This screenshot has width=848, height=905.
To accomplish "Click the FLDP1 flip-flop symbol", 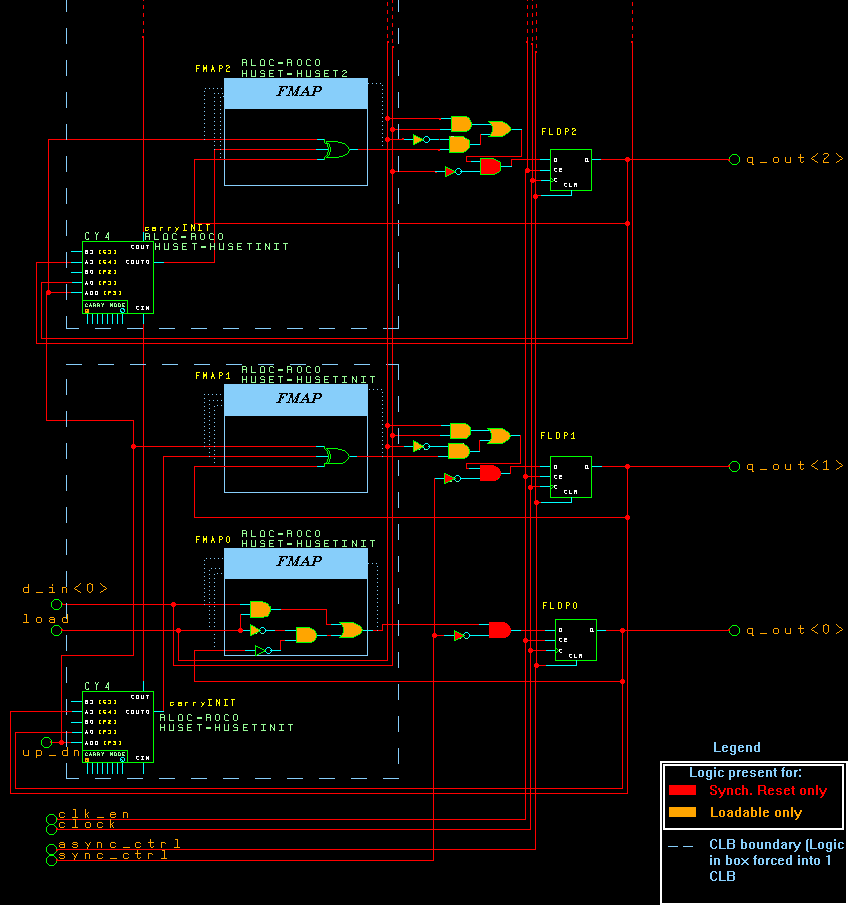I will [570, 474].
